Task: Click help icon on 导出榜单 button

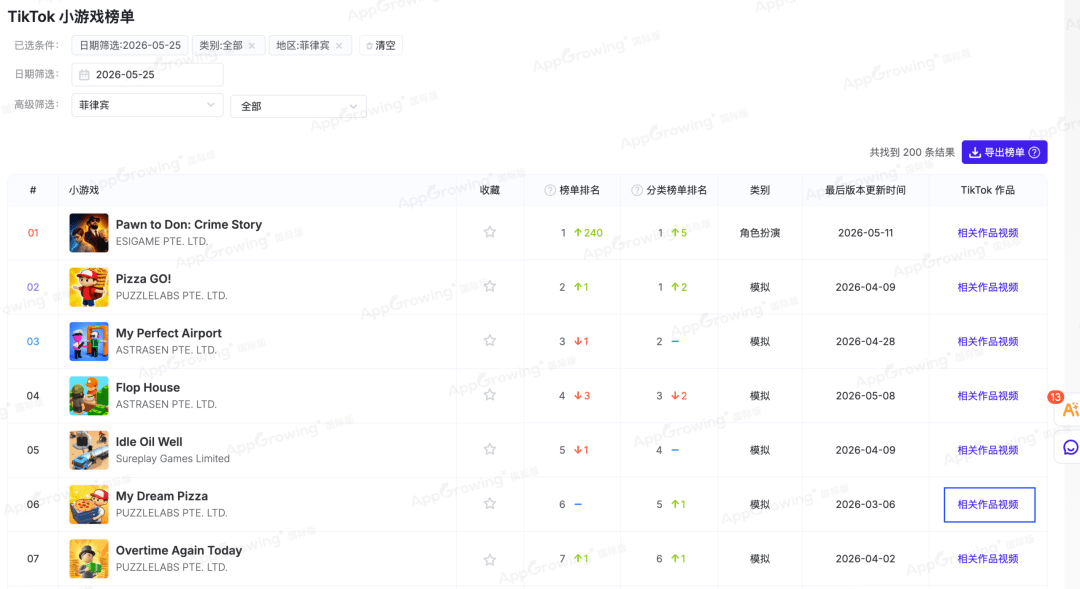Action: 1035,152
